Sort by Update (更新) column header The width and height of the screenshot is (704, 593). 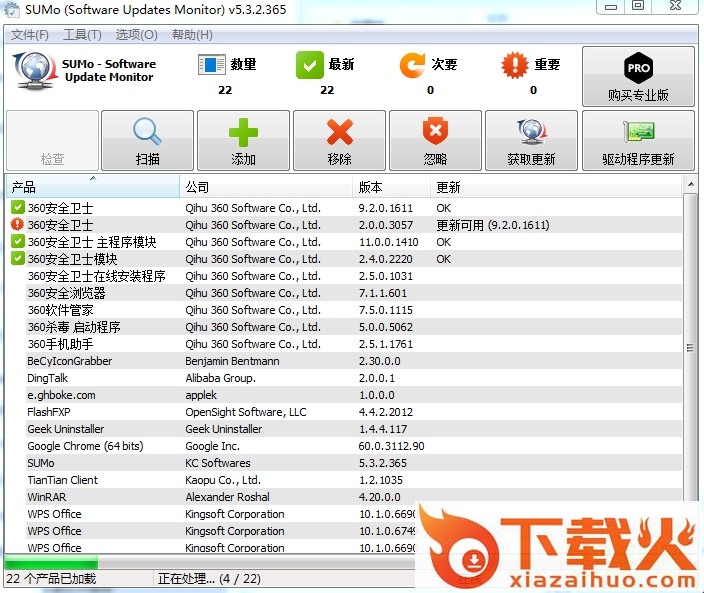point(556,187)
